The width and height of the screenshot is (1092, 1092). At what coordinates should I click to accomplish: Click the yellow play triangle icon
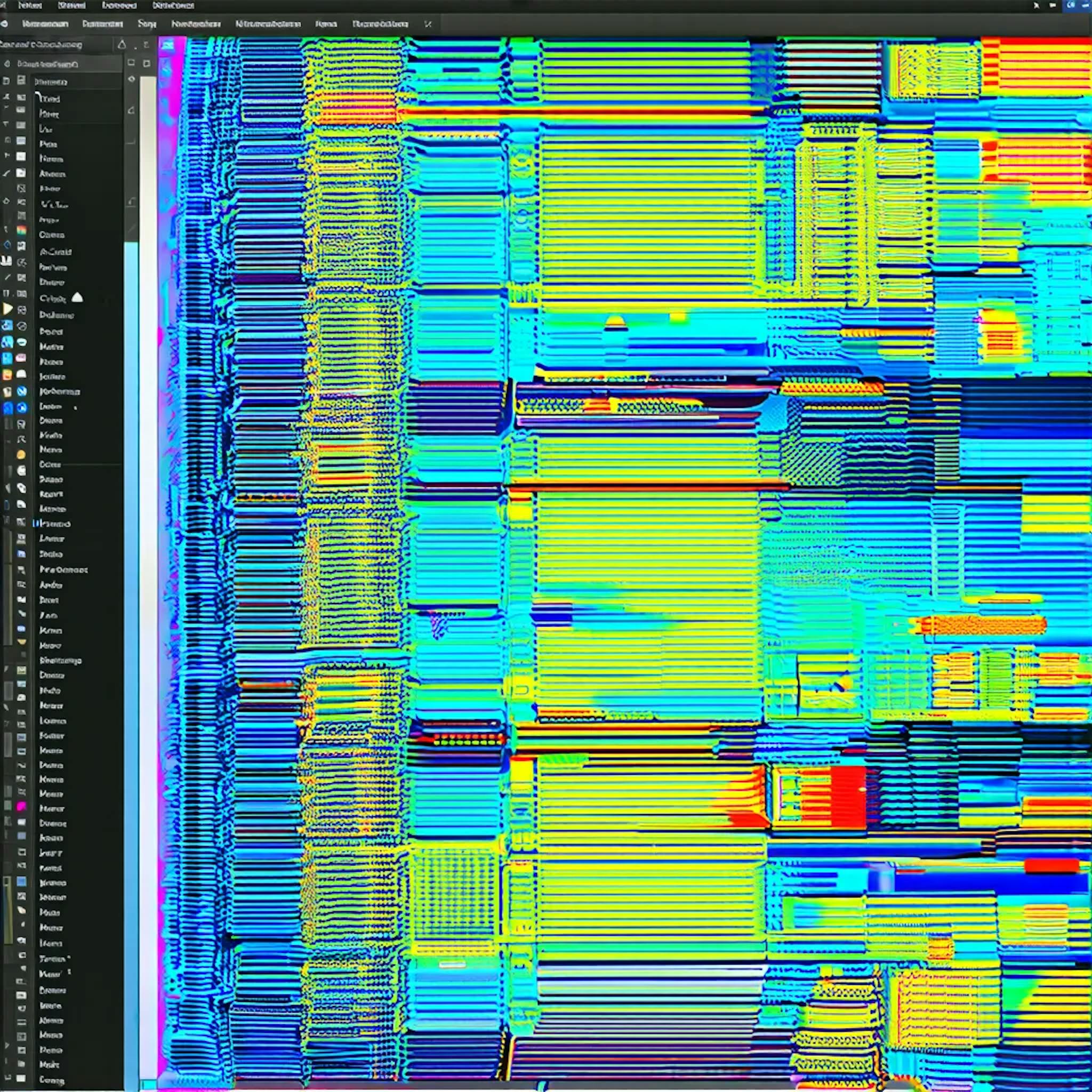pyautogui.click(x=7, y=309)
